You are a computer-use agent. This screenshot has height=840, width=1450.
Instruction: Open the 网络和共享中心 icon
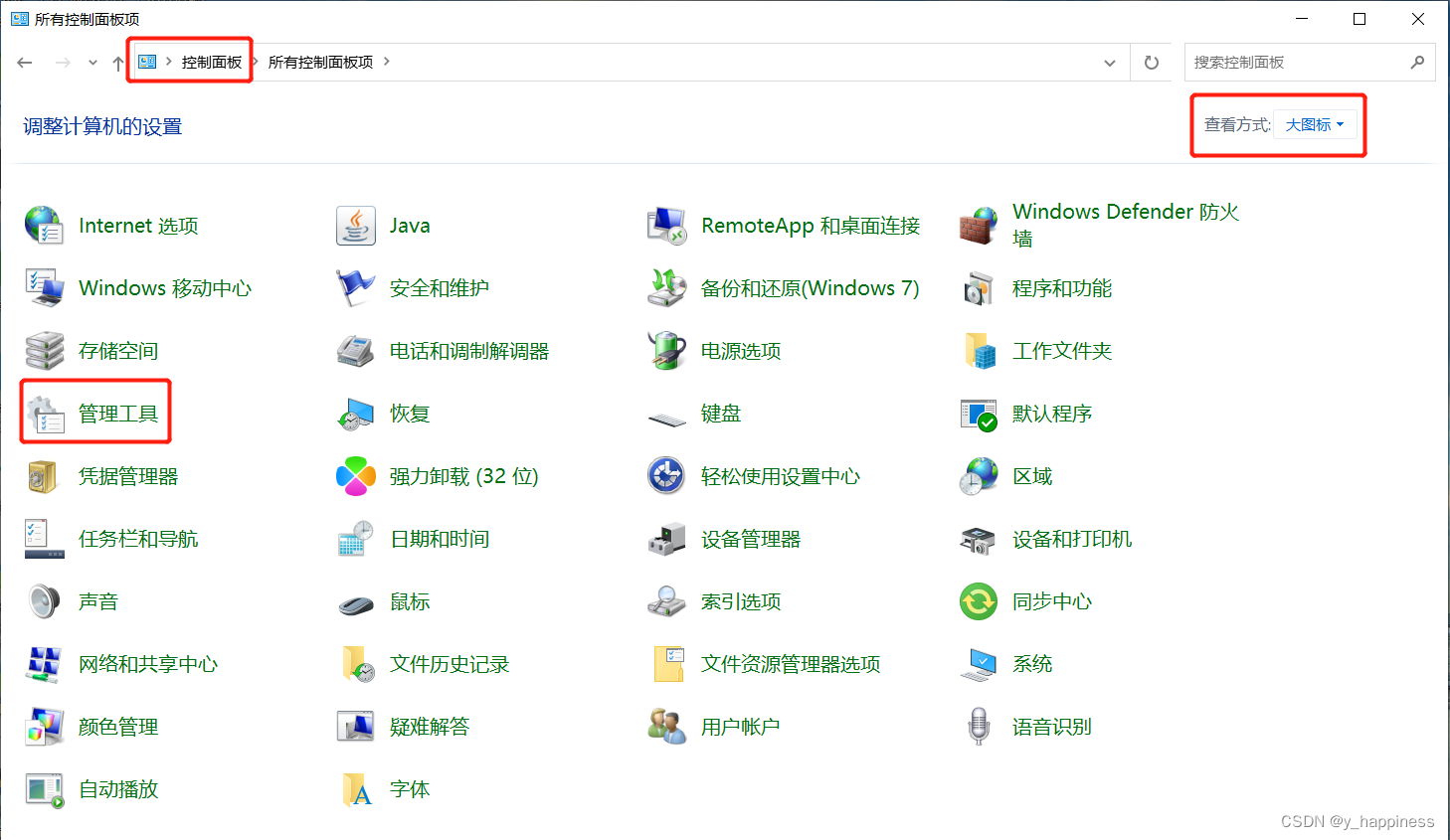pos(44,664)
